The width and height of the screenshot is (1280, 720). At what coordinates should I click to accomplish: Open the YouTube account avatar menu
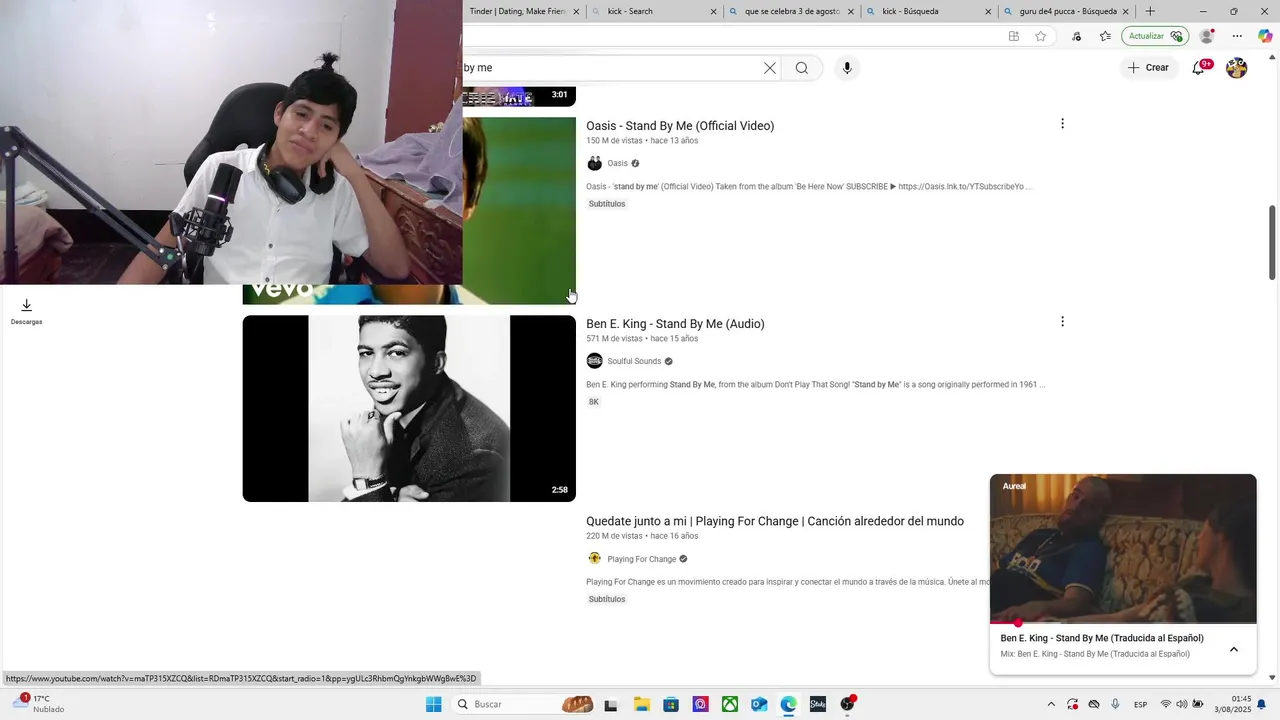pos(1237,68)
